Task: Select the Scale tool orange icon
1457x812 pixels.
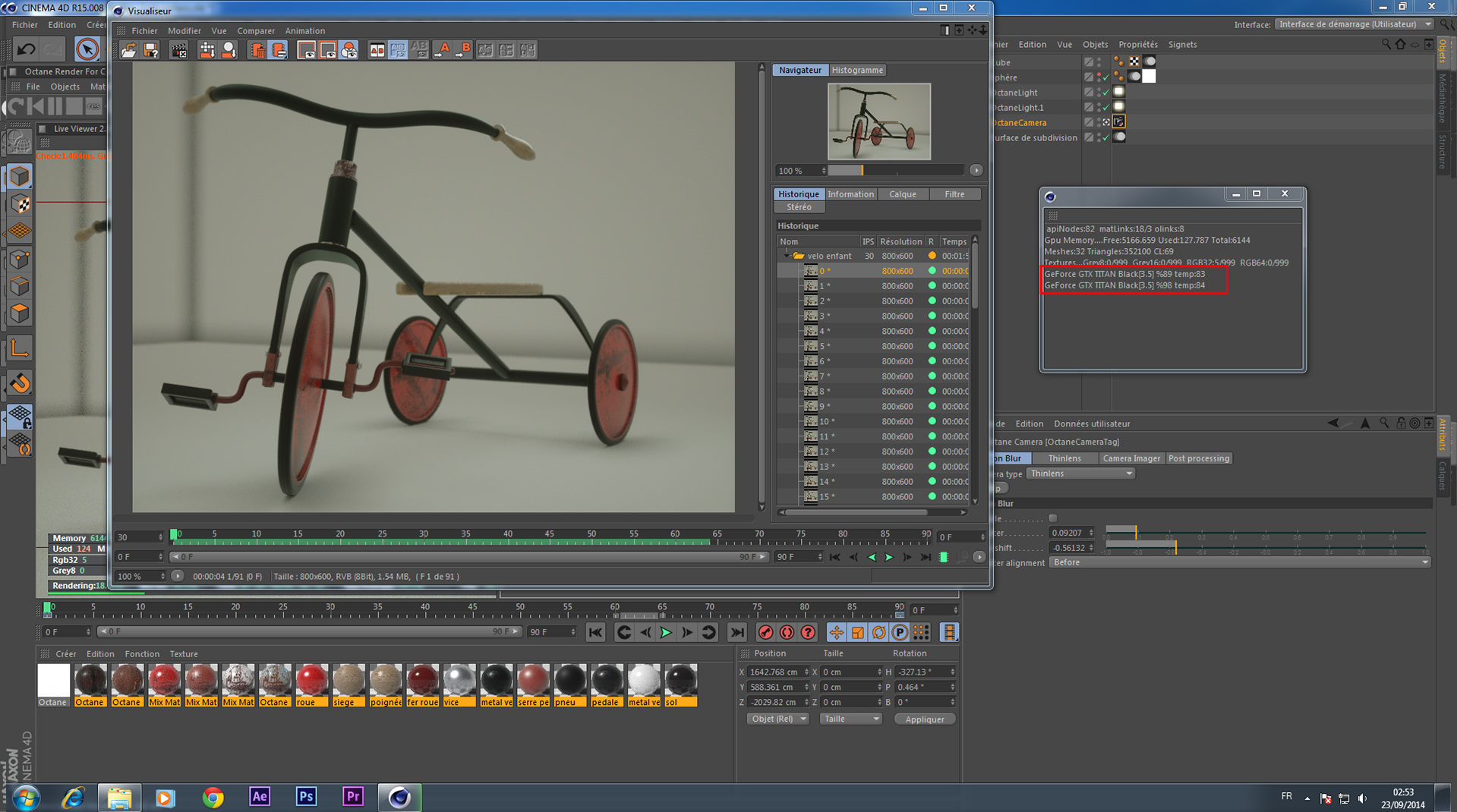Action: click(x=857, y=632)
